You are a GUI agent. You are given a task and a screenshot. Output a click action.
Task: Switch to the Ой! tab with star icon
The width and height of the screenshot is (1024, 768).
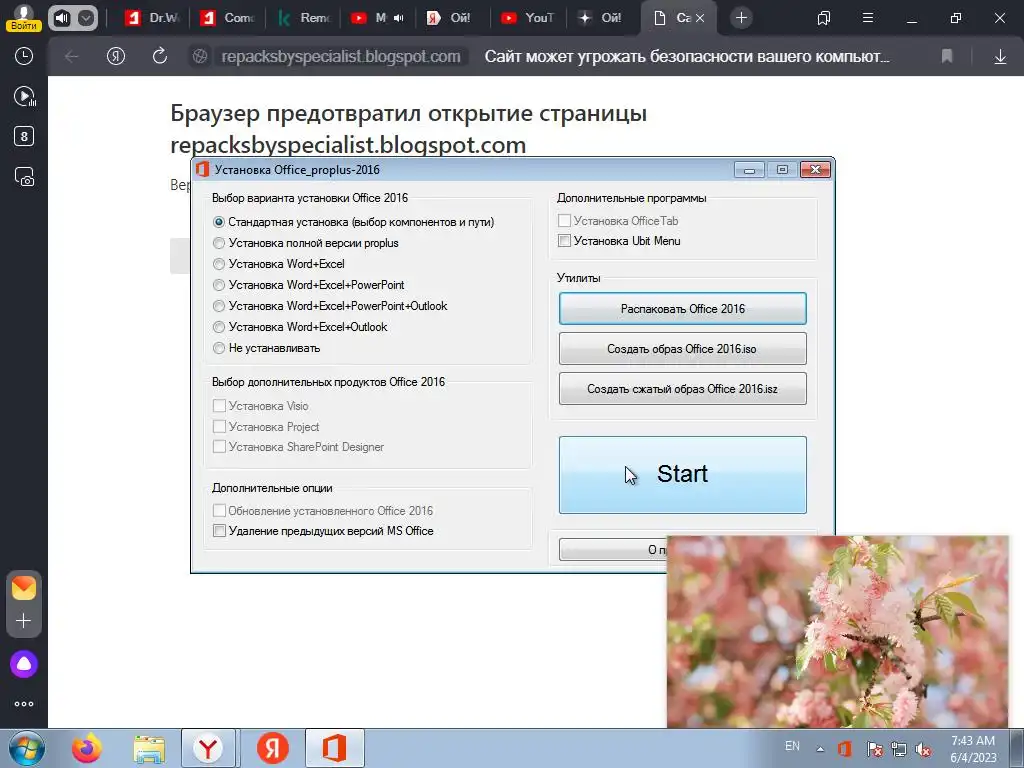pos(603,18)
